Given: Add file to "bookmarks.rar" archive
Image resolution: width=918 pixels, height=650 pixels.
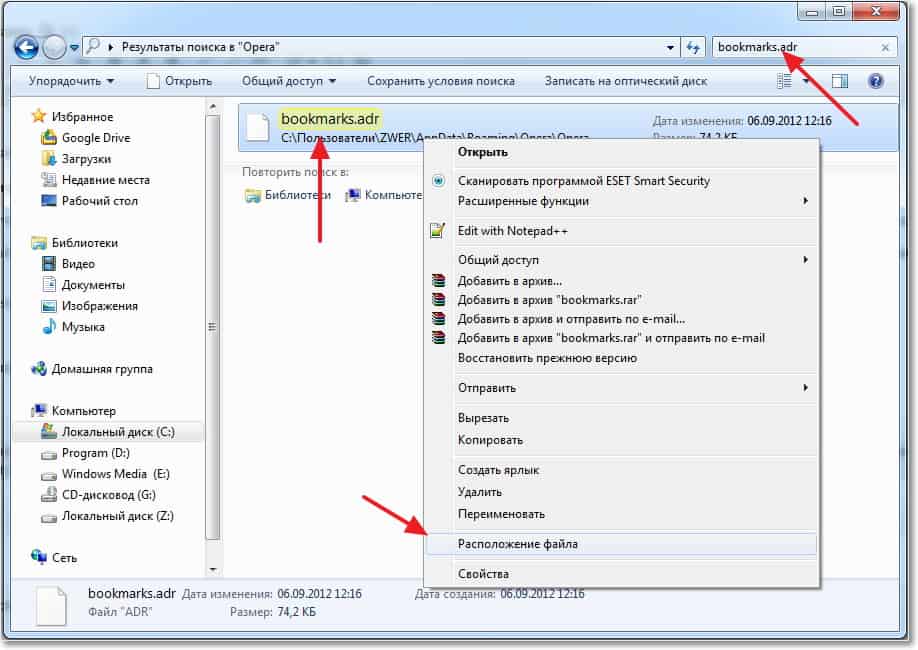Looking at the screenshot, I should tap(549, 300).
